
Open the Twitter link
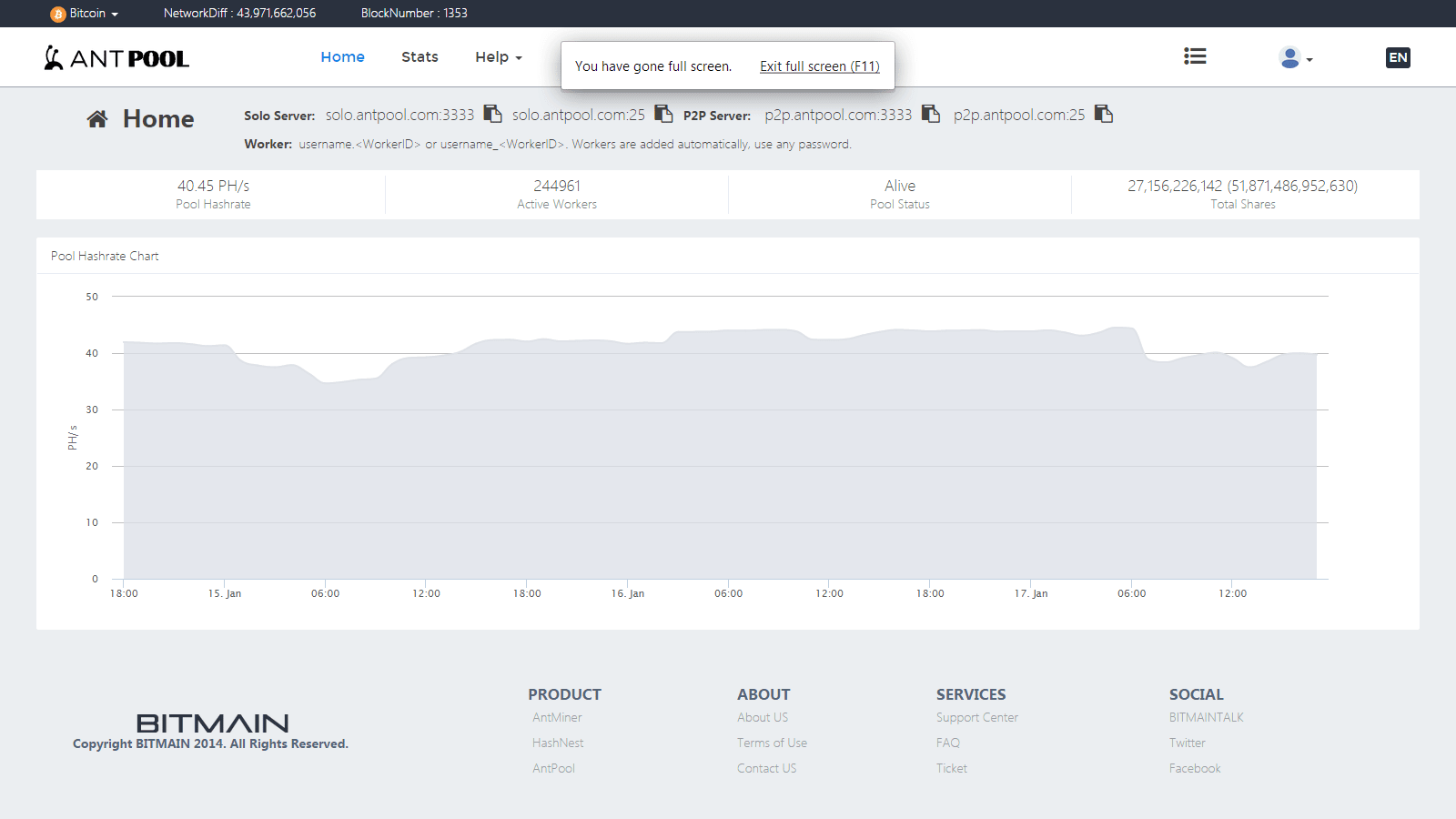coord(1188,743)
